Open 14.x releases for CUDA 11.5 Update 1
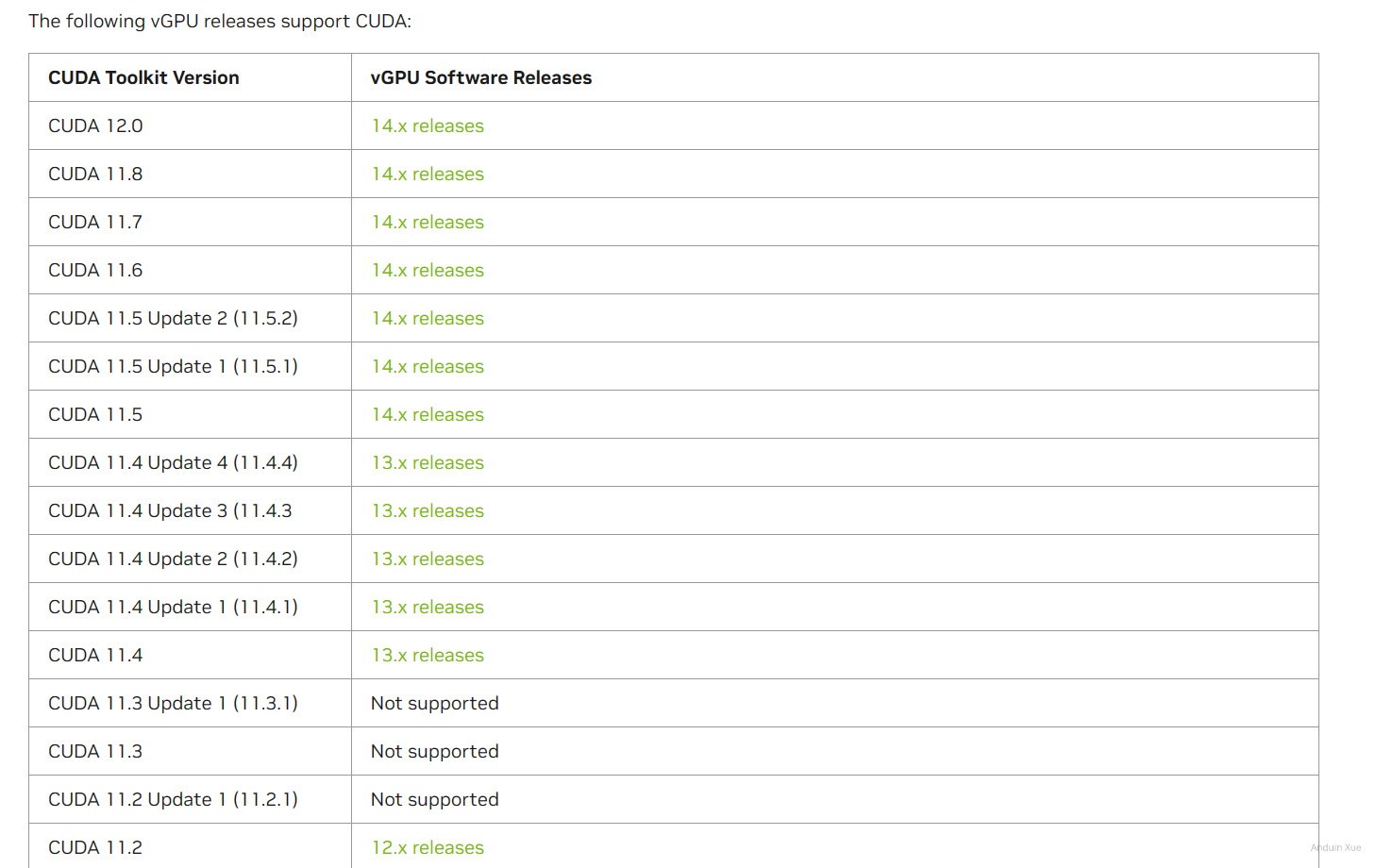The height and width of the screenshot is (868, 1376). 427,367
